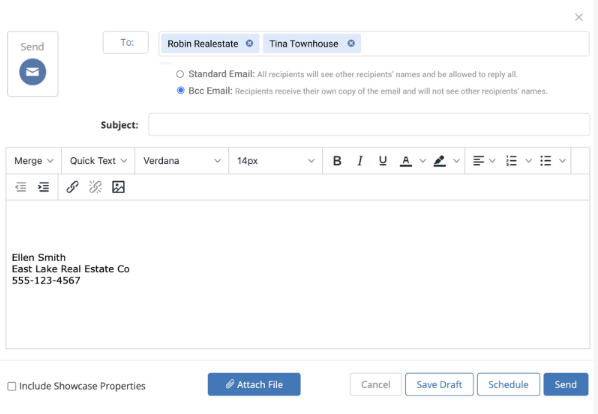Image resolution: width=598 pixels, height=414 pixels.
Task: Click the remove link (unlink) icon
Action: click(x=95, y=187)
